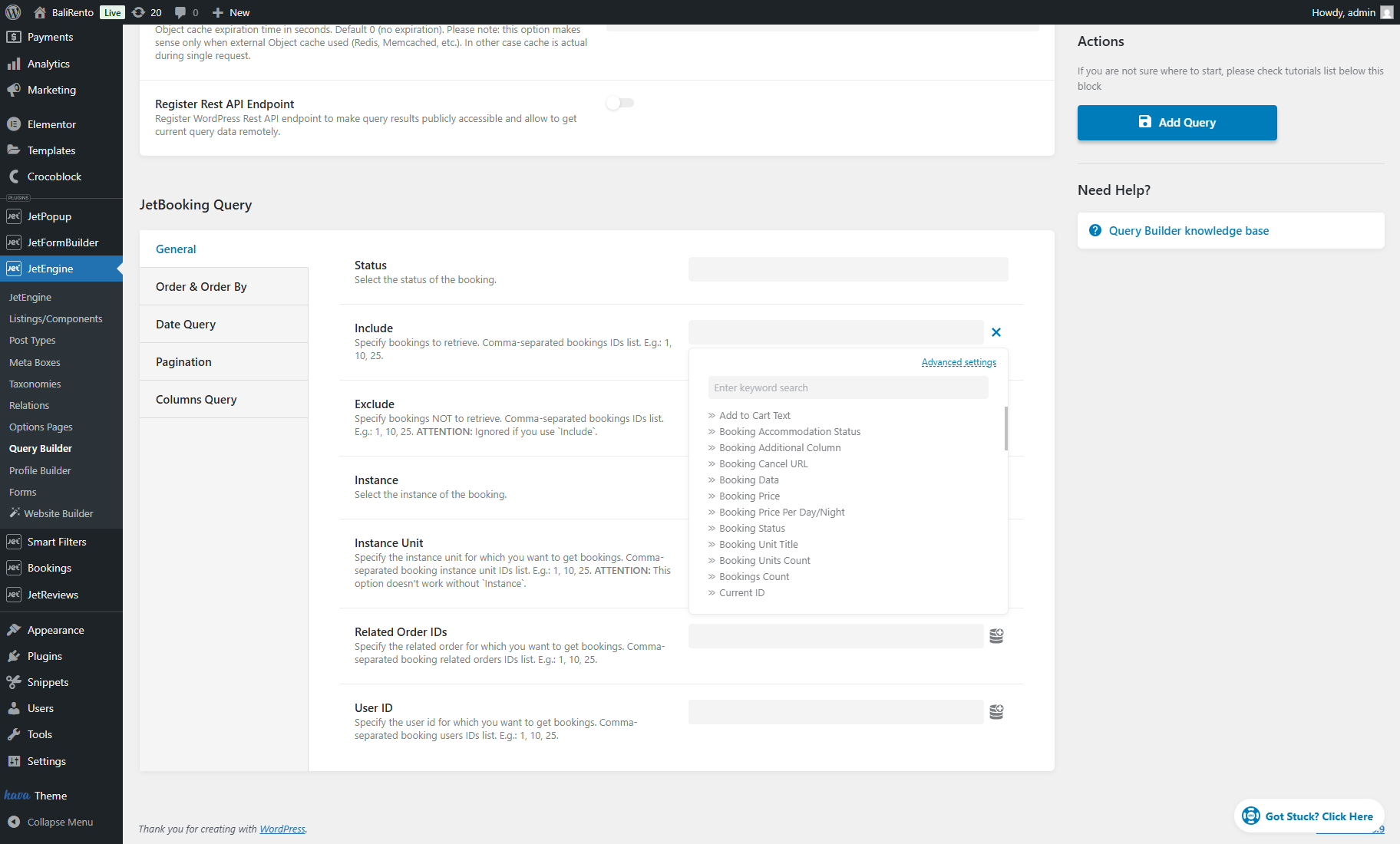Expand the Booking Unit Title macro
The height and width of the screenshot is (844, 1400).
point(753,544)
